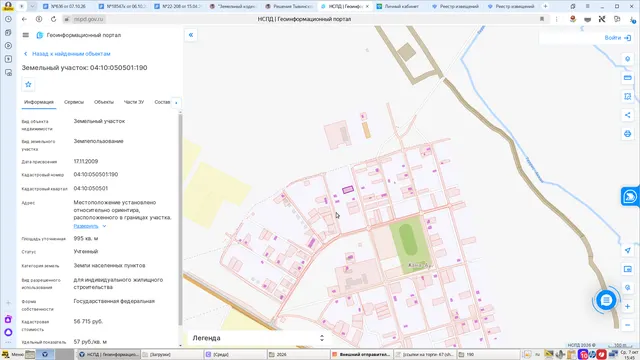Open the Объекты tab
This screenshot has width=640, height=360.
104,102
